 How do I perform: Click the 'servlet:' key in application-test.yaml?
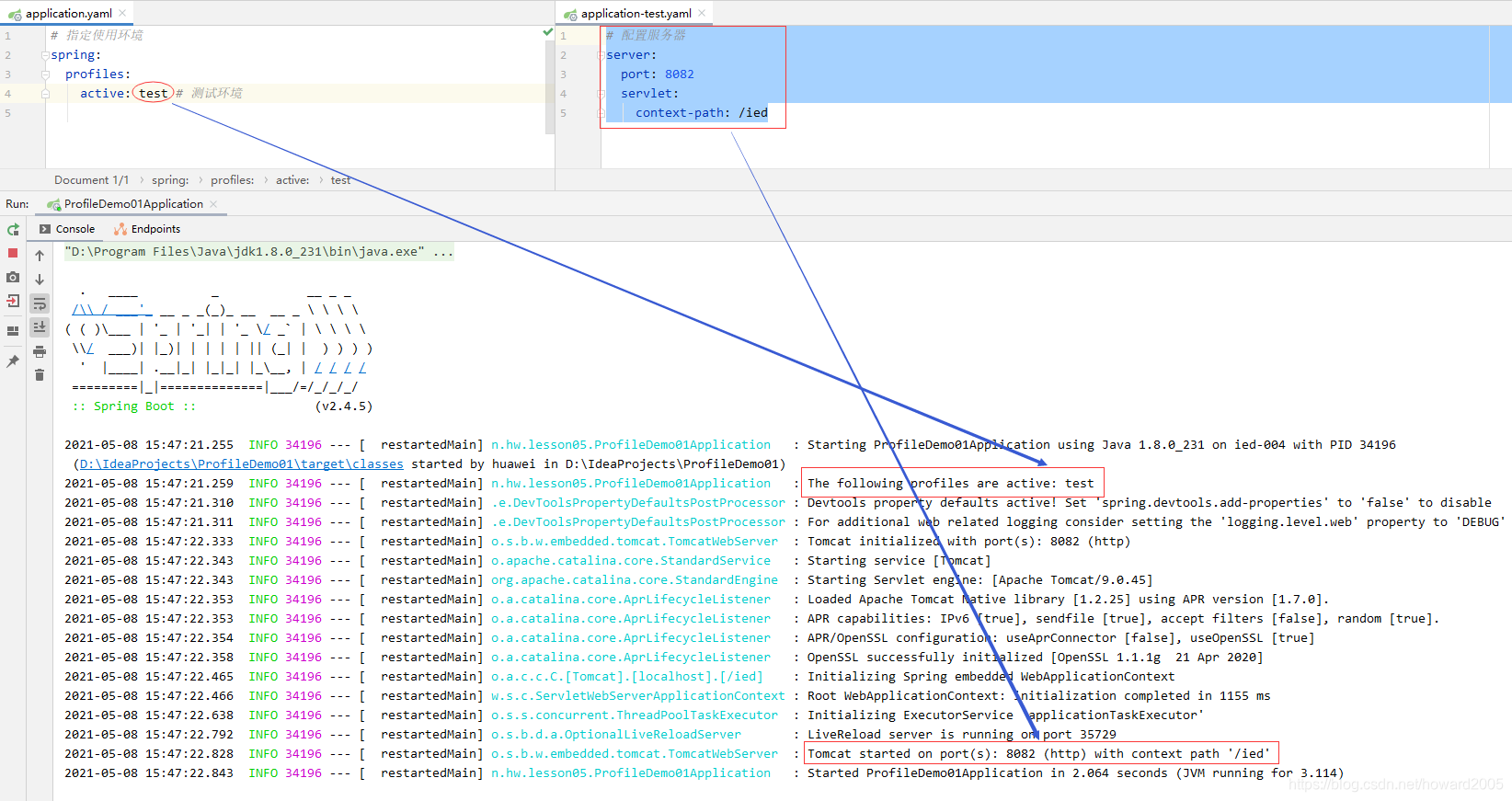point(649,94)
